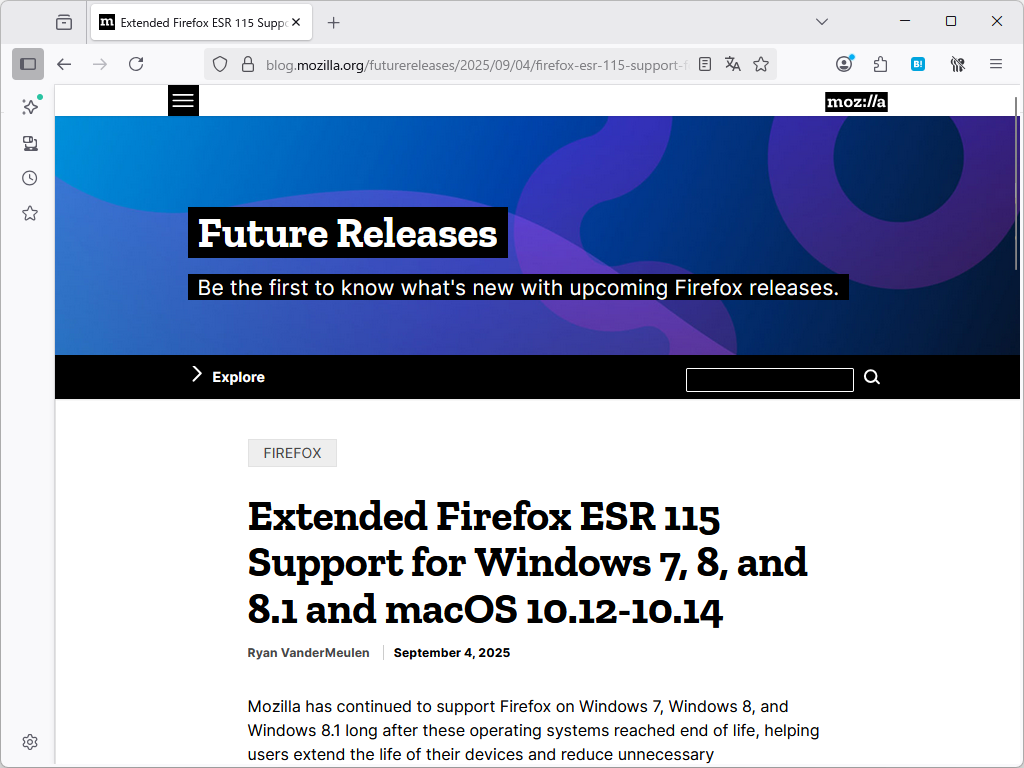Viewport: 1024px width, 768px height.
Task: Click the search magnifier on the page
Action: pos(871,377)
